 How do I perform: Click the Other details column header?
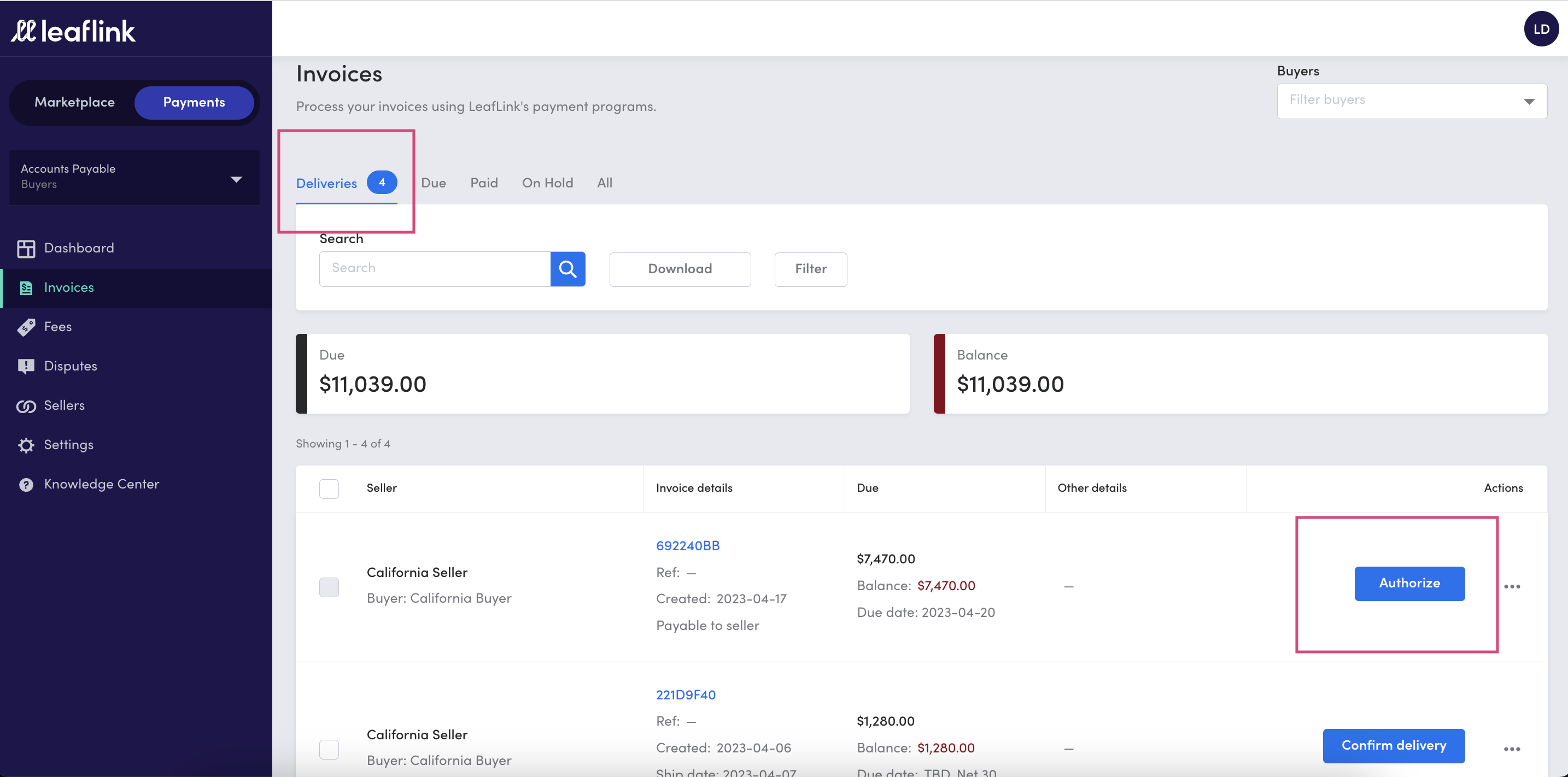point(1092,488)
